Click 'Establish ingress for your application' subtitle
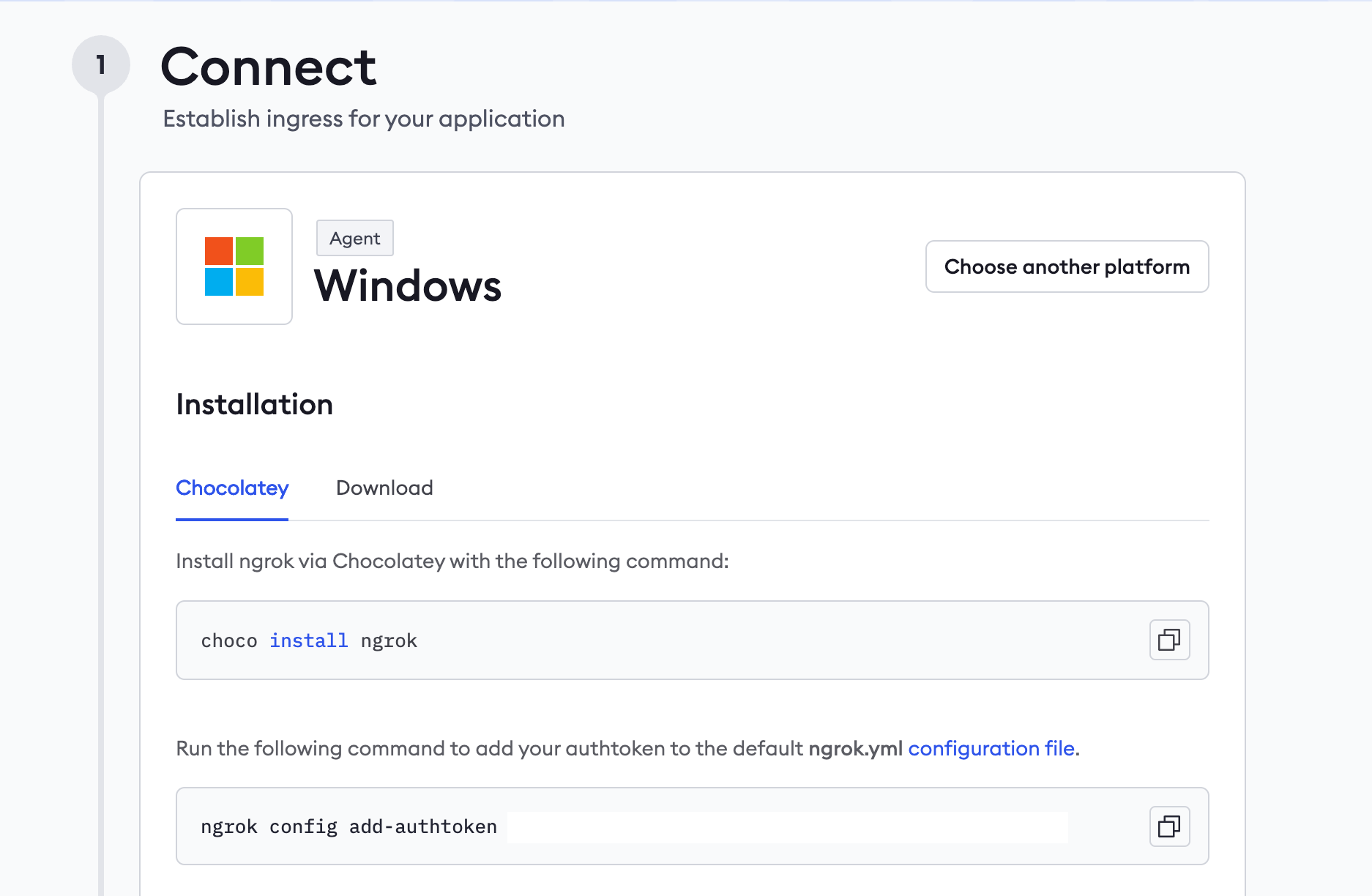1372x896 pixels. 364,119
